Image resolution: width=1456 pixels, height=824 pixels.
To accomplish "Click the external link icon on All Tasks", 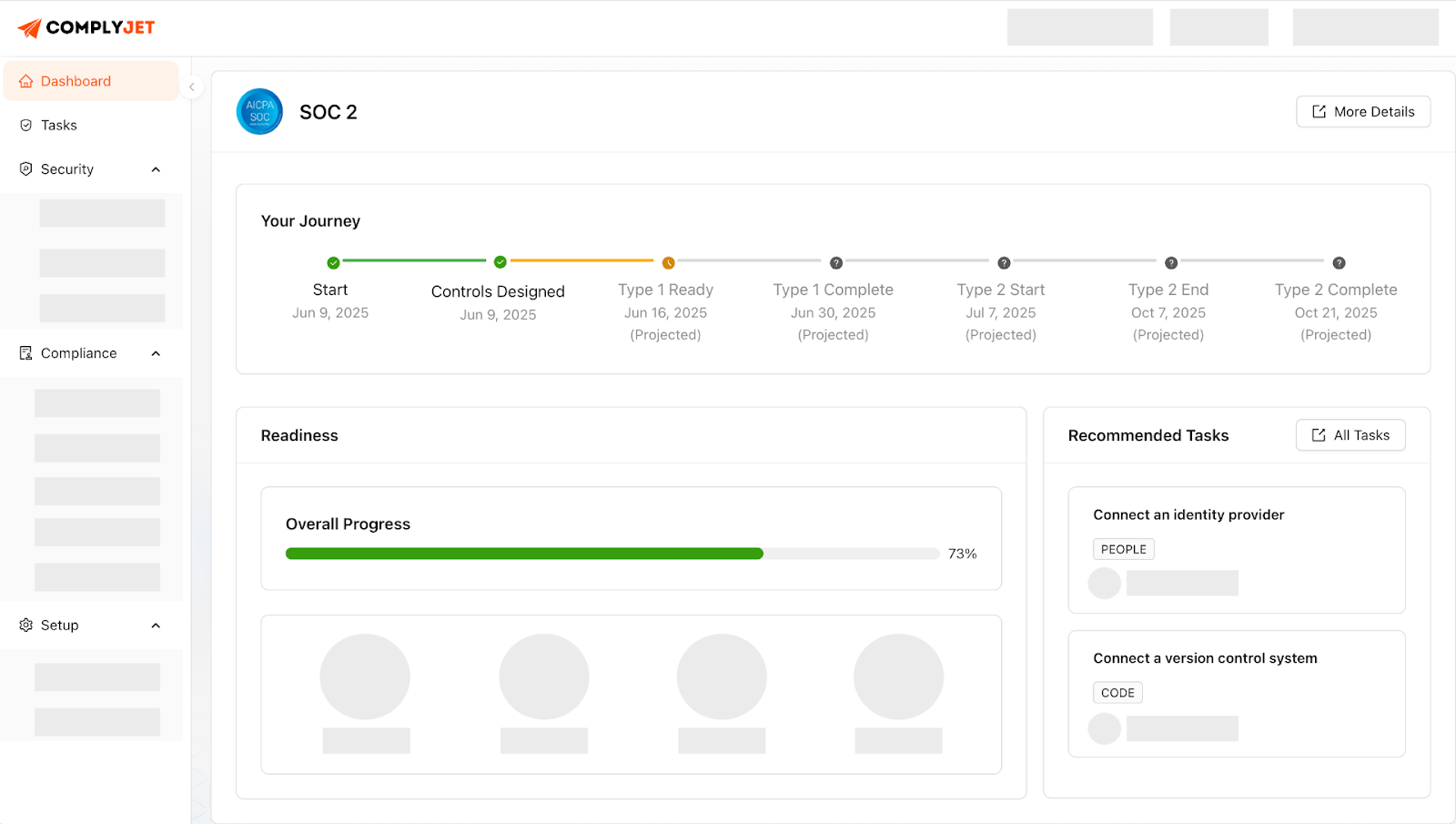I will click(1318, 434).
